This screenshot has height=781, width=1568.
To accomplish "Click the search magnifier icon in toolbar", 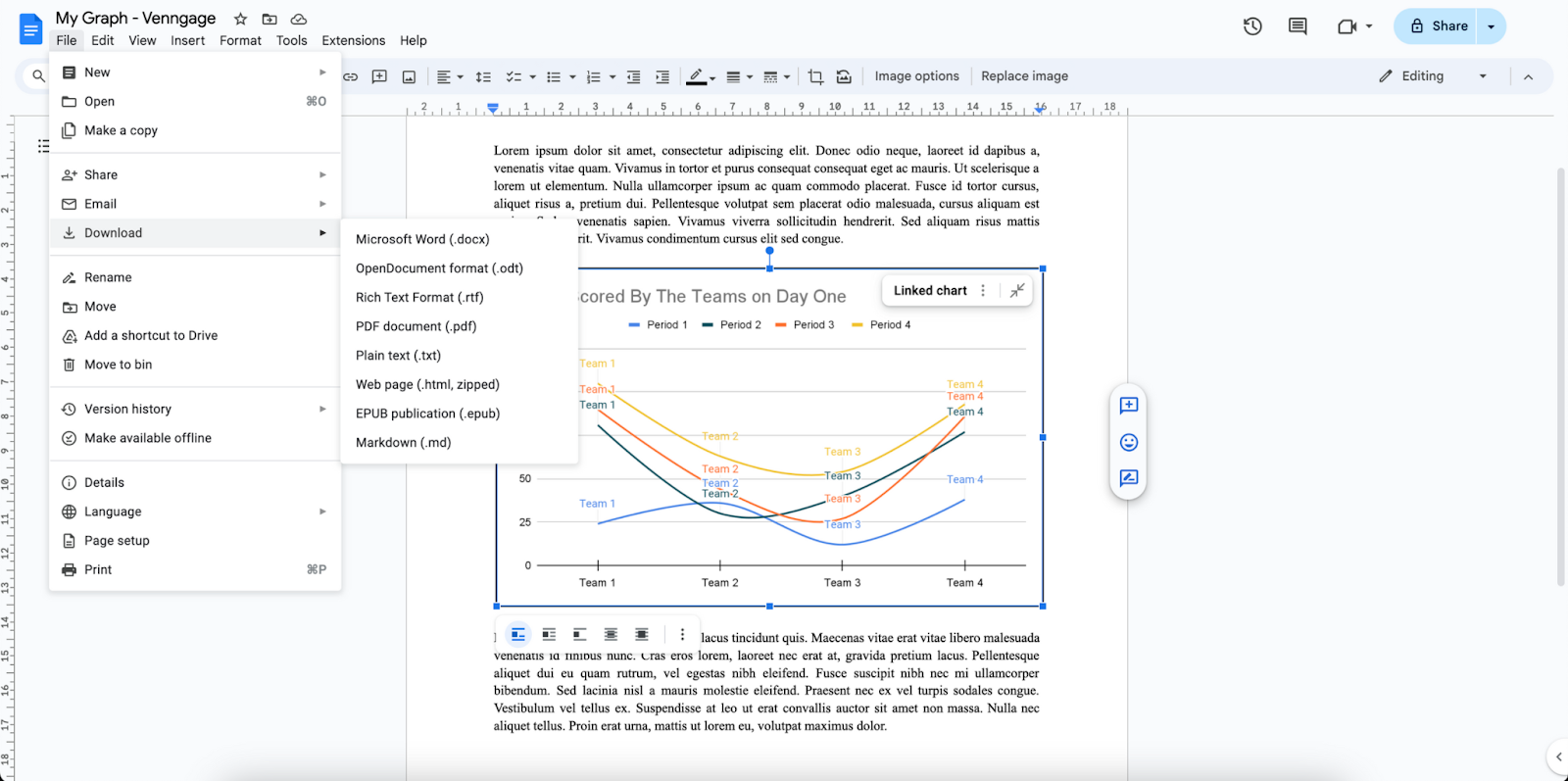I will point(38,75).
